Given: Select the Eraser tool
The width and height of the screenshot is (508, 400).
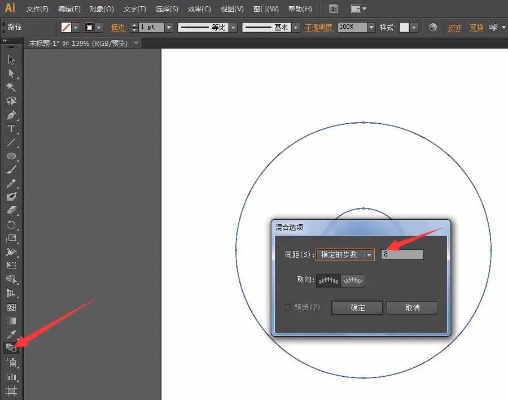Looking at the screenshot, I should [11, 211].
